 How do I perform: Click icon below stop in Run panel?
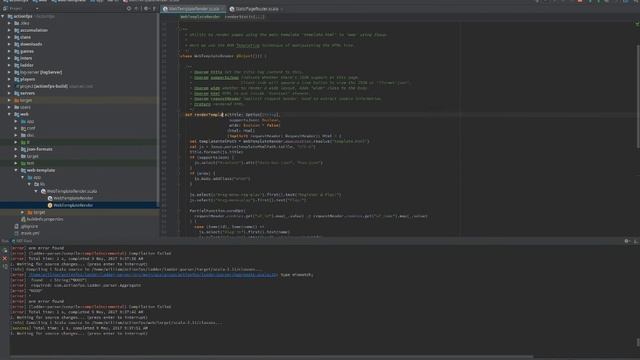(x=5, y=267)
